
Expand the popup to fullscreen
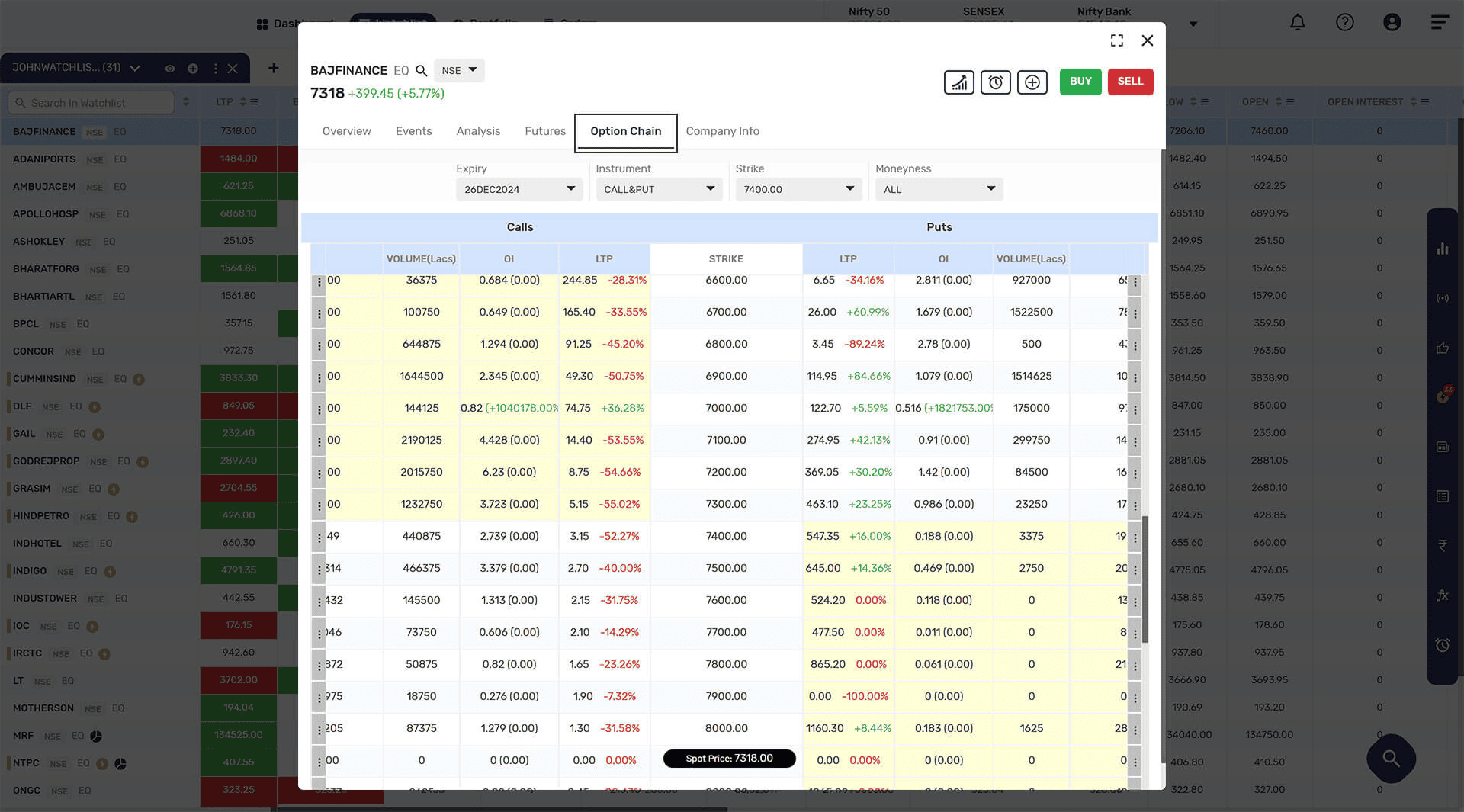click(1117, 40)
